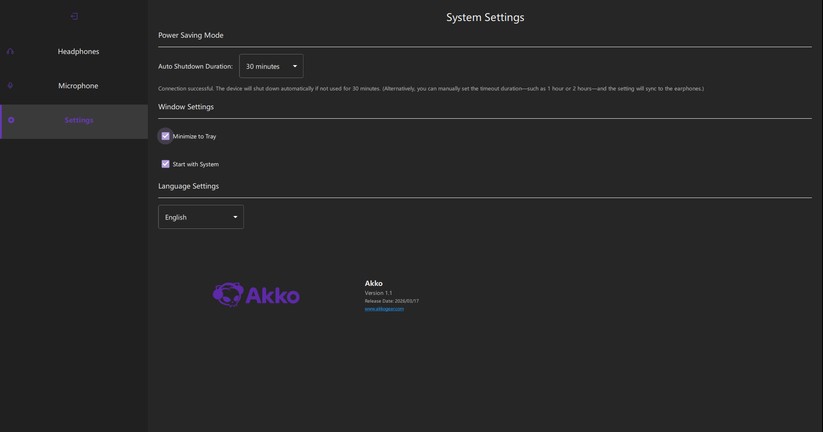Image resolution: width=823 pixels, height=432 pixels.
Task: Click the "System Settings" page title
Action: 485,17
